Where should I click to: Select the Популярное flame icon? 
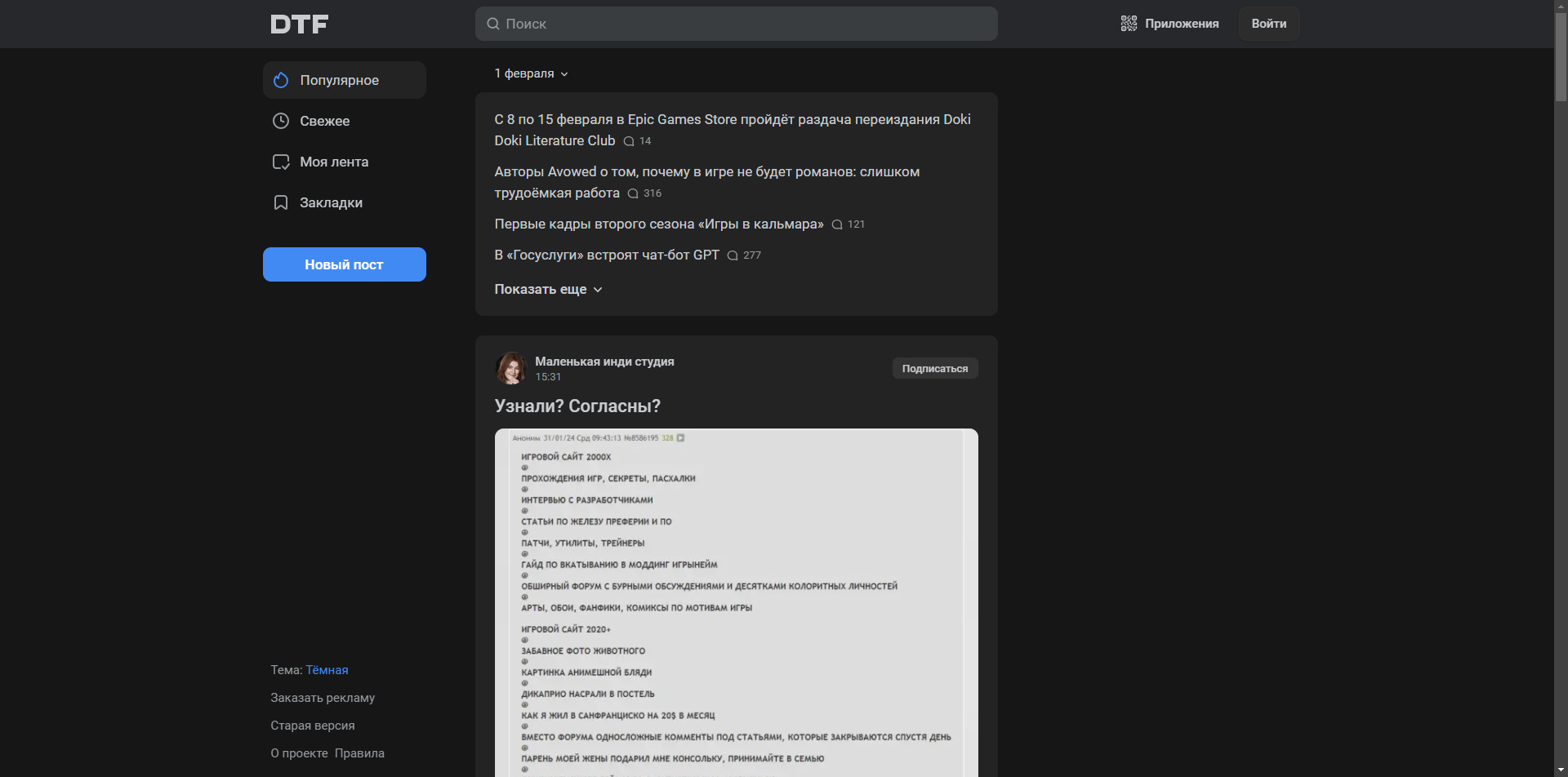coord(281,80)
